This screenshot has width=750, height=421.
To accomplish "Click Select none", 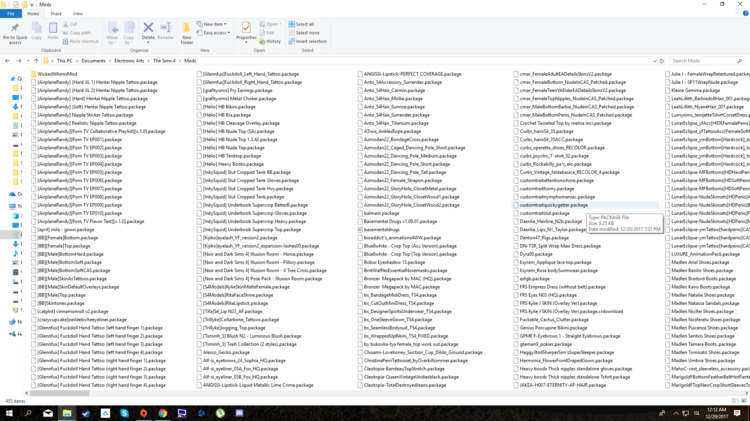I will coord(304,33).
